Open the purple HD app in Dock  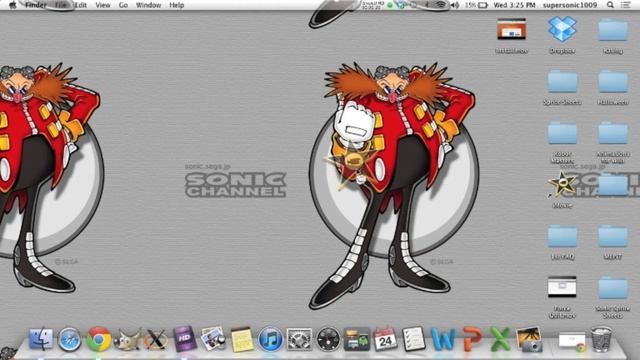coord(184,339)
